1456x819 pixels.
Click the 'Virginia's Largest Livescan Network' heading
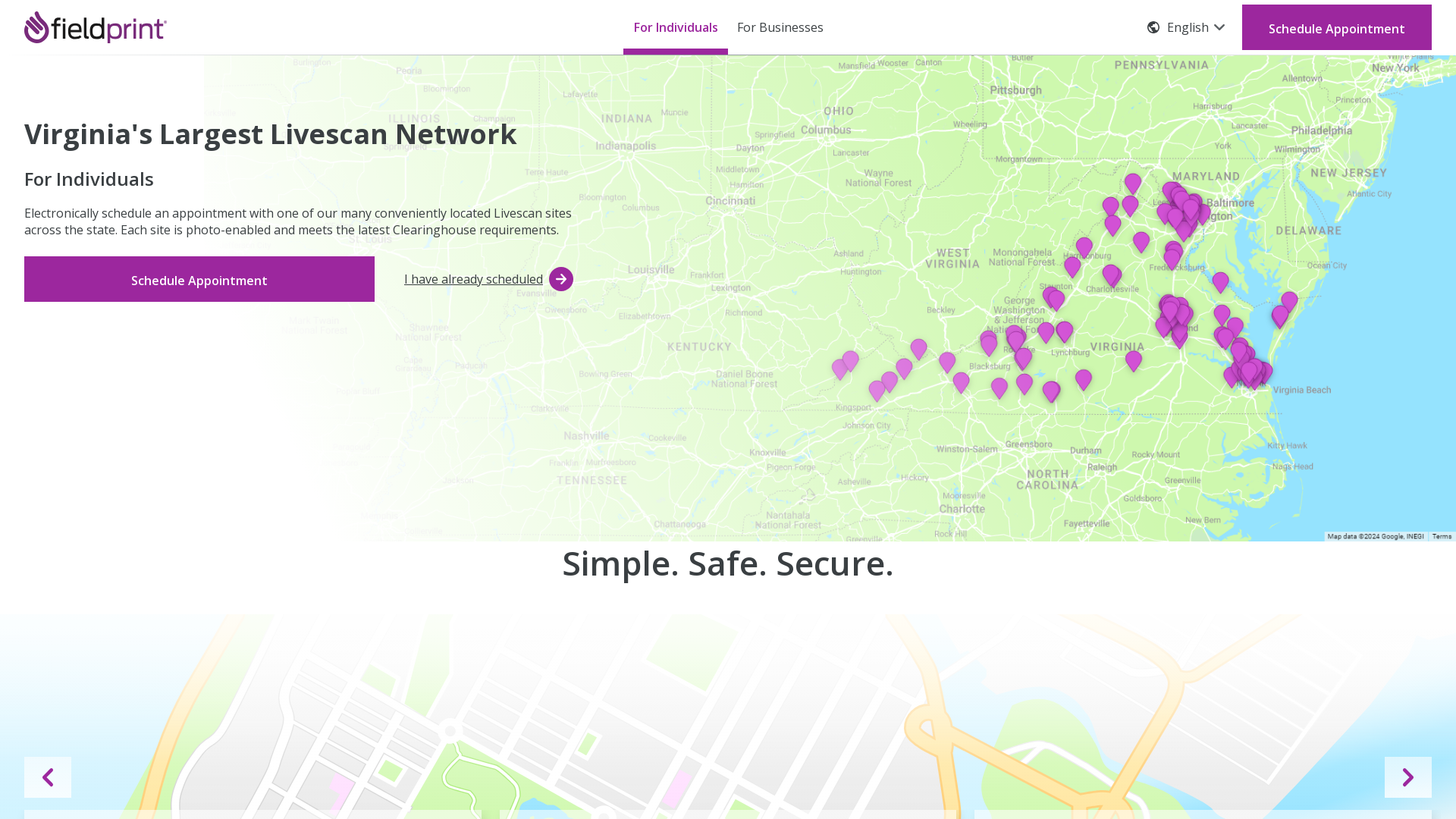click(x=270, y=134)
